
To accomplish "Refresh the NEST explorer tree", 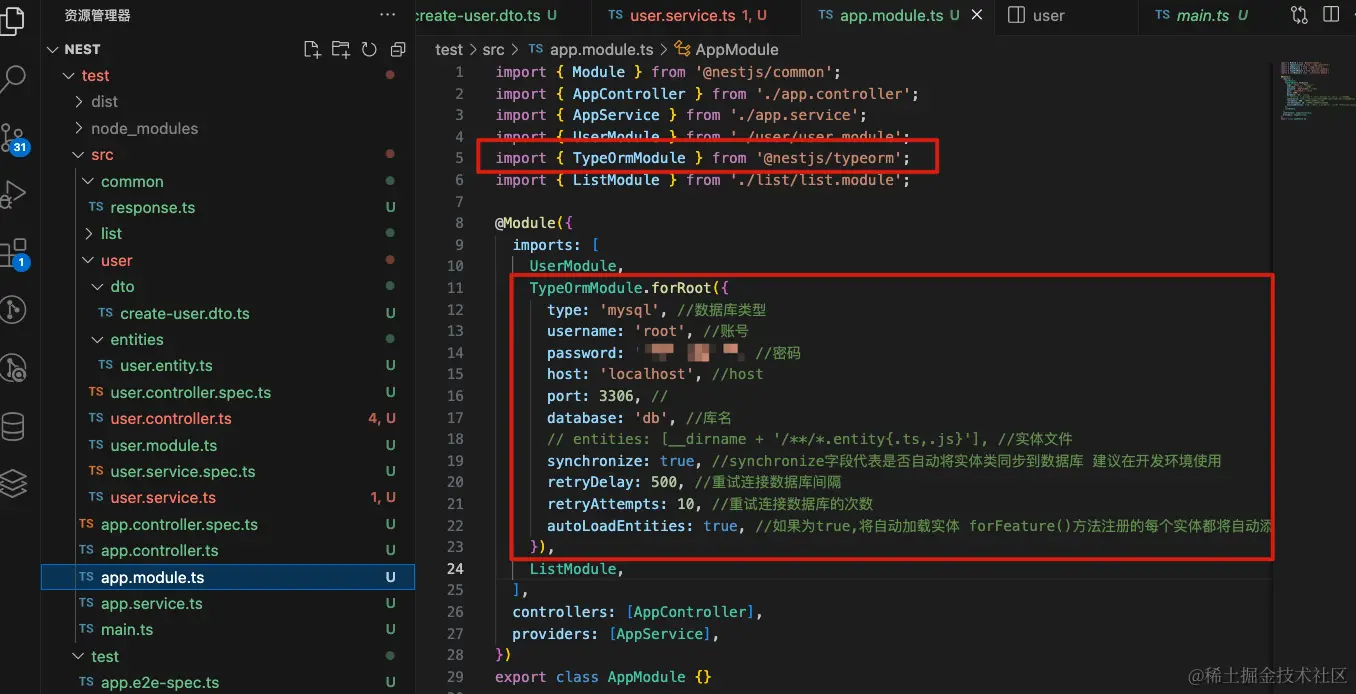I will [x=369, y=49].
